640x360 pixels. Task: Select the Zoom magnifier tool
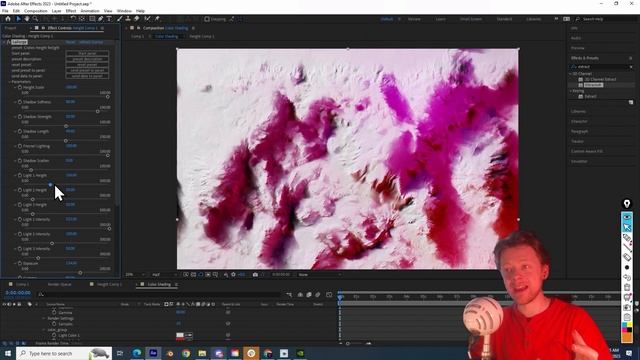36,19
